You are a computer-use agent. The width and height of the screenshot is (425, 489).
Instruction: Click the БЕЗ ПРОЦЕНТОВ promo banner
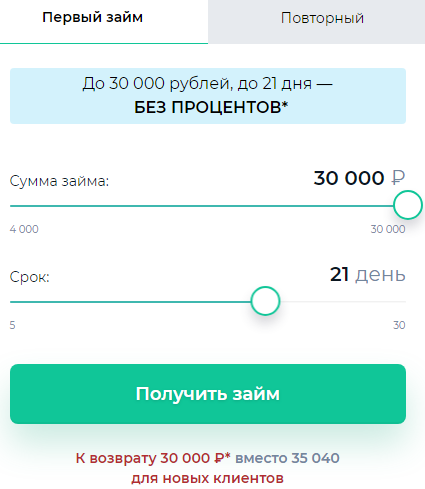pos(208,96)
